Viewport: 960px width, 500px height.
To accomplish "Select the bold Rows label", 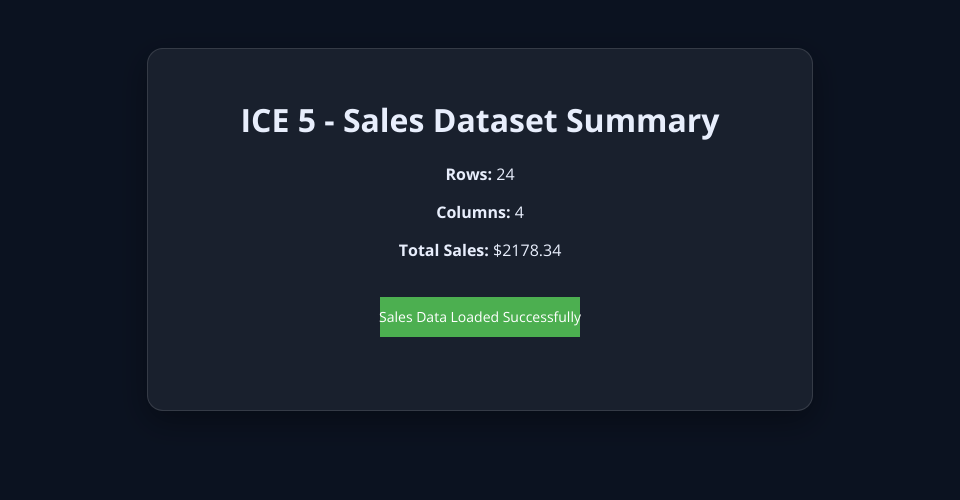I will [468, 175].
